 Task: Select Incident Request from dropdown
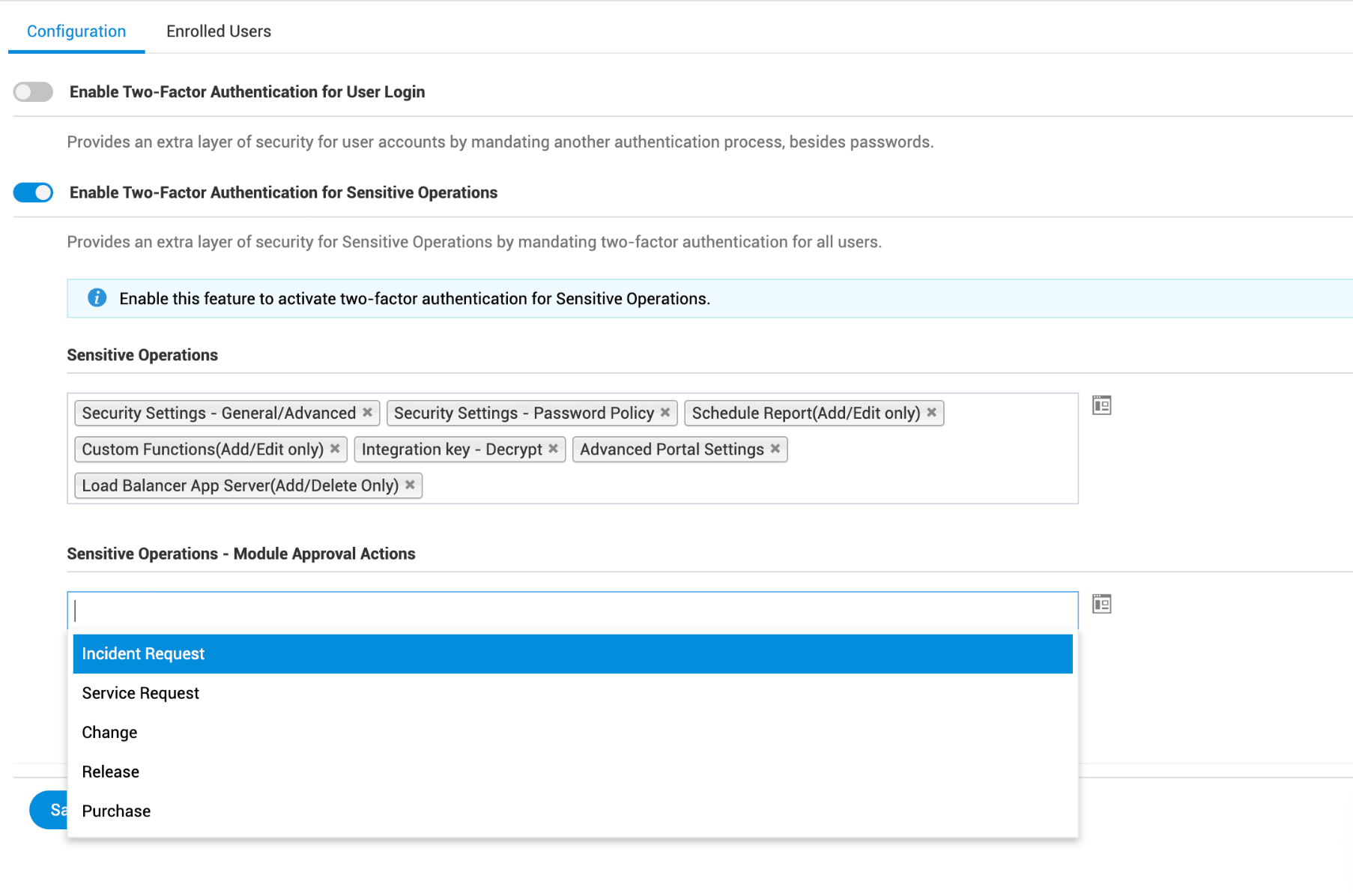pos(572,654)
